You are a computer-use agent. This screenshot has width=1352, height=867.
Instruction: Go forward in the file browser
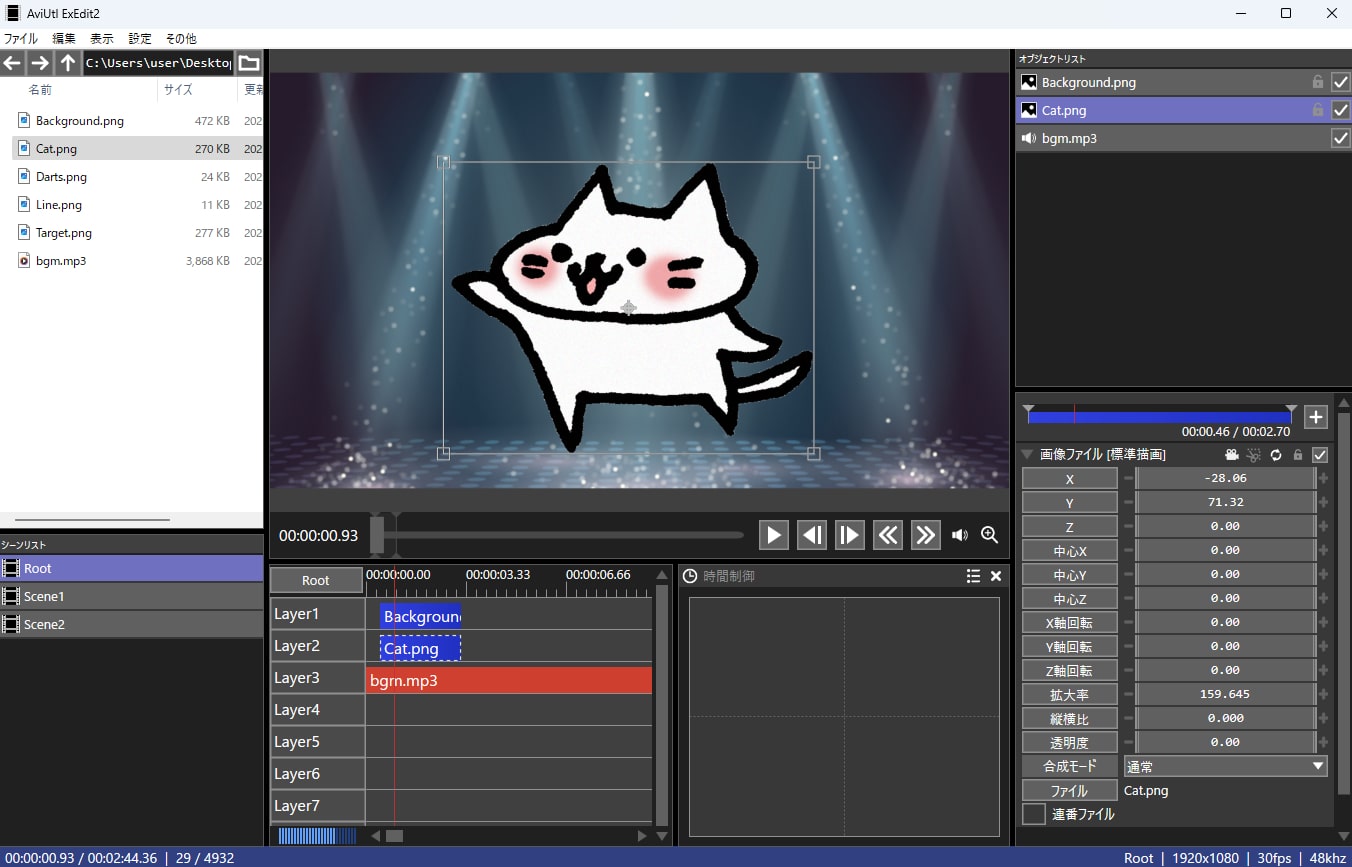[39, 63]
